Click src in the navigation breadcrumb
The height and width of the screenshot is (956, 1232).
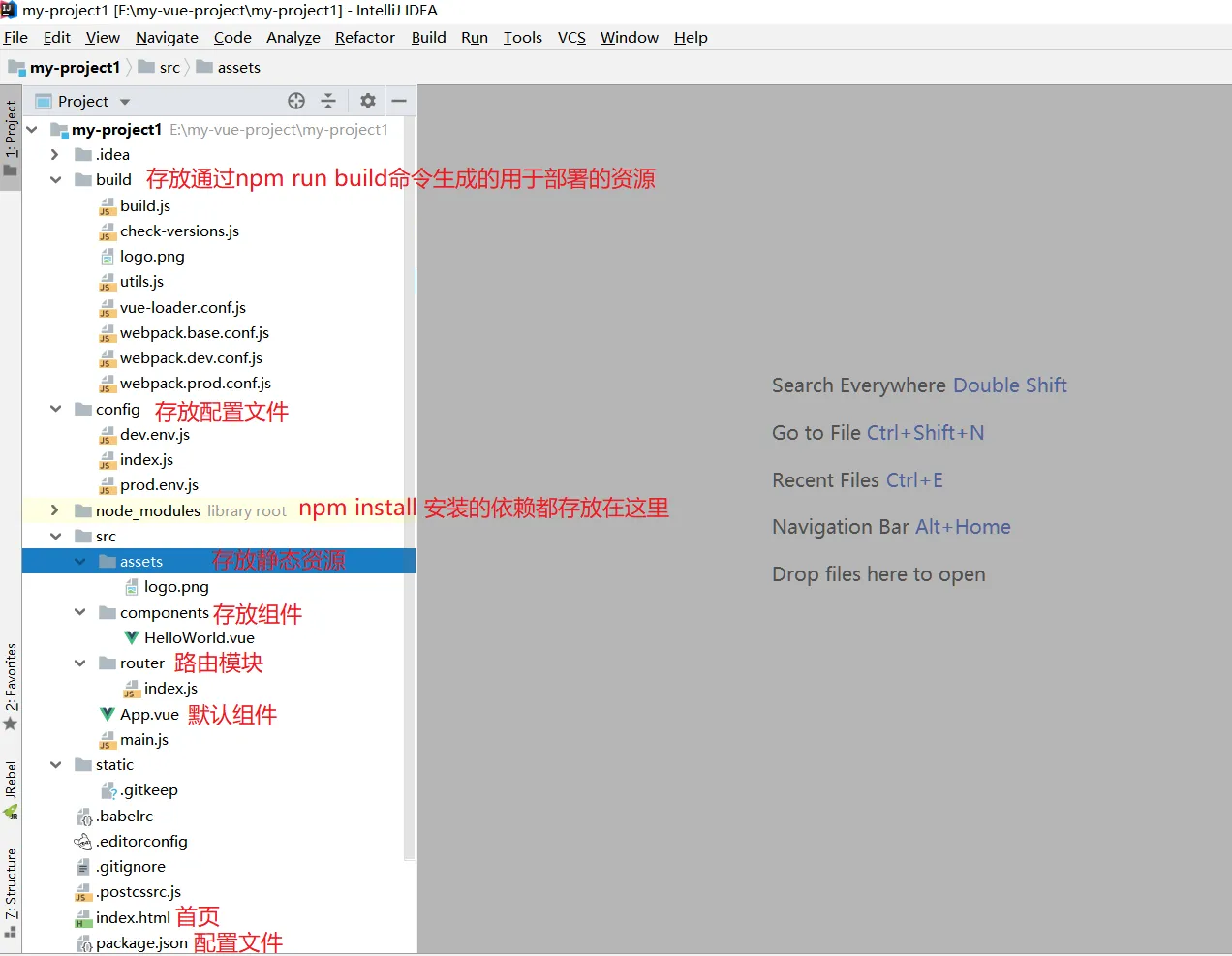point(160,67)
